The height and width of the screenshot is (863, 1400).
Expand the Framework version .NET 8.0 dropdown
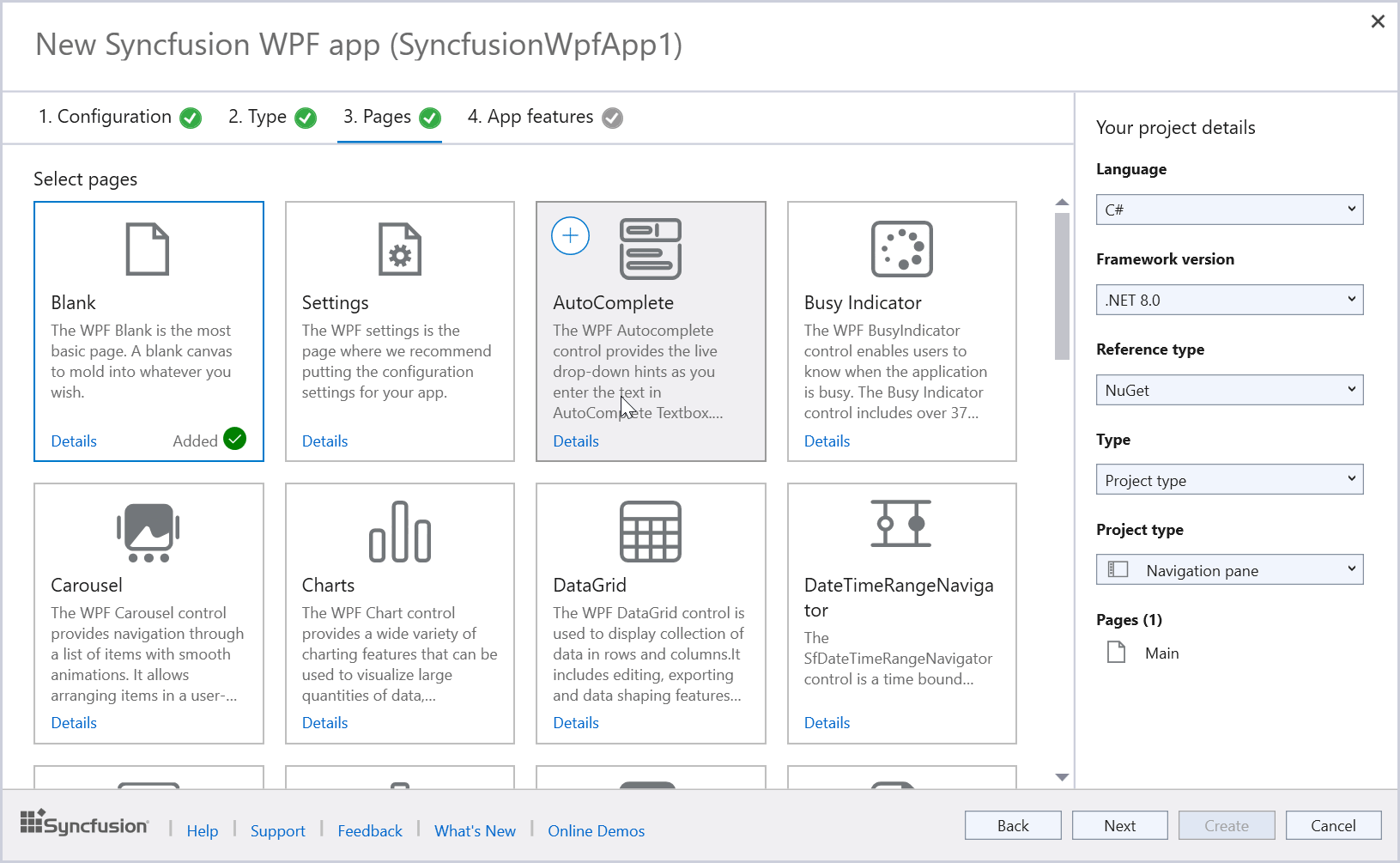pyautogui.click(x=1228, y=300)
